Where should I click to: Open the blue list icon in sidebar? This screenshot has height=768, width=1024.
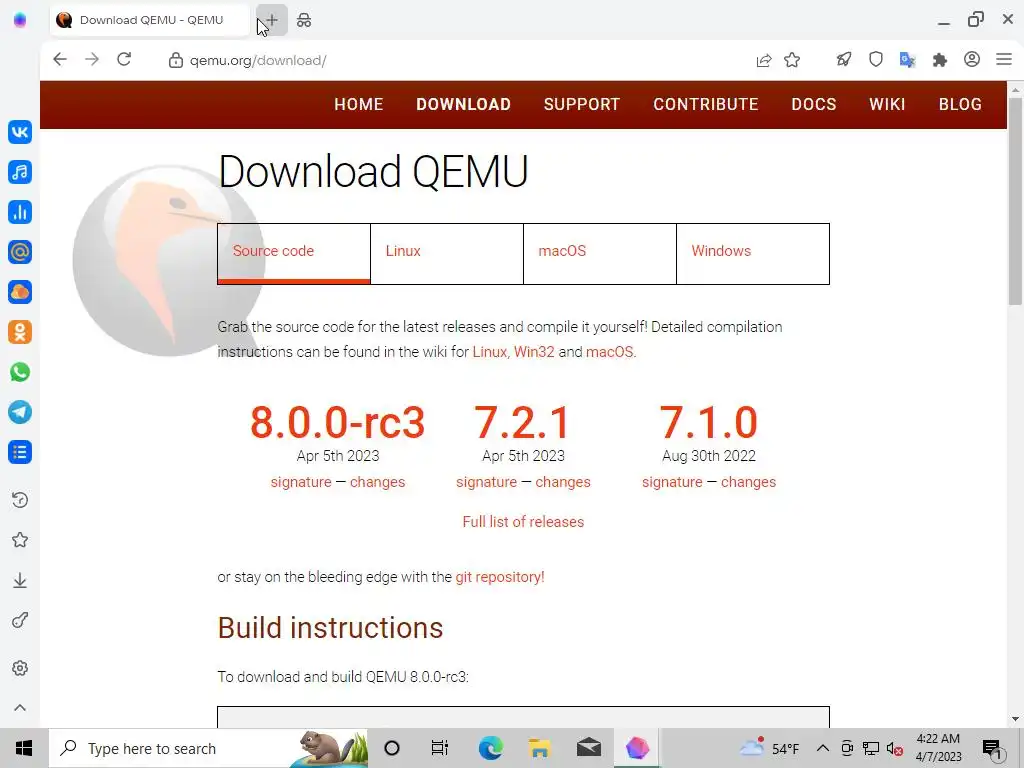(x=20, y=452)
